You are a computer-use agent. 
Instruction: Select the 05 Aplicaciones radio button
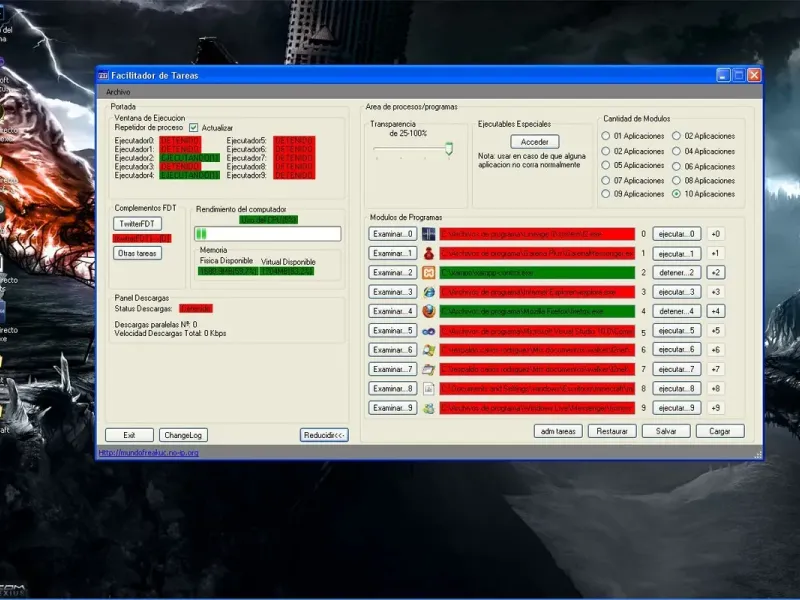(x=605, y=165)
